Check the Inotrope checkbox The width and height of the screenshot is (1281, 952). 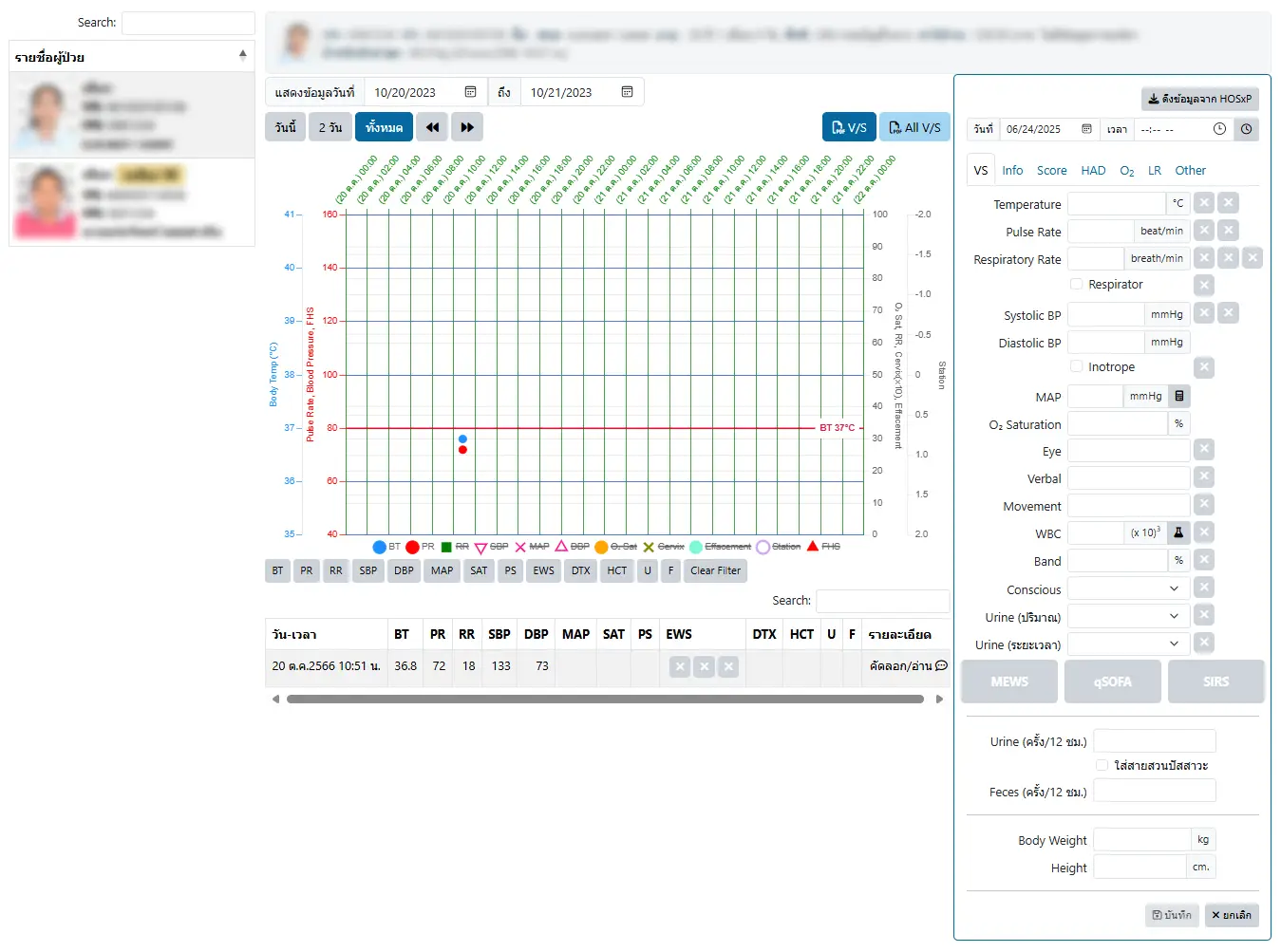pos(1076,366)
